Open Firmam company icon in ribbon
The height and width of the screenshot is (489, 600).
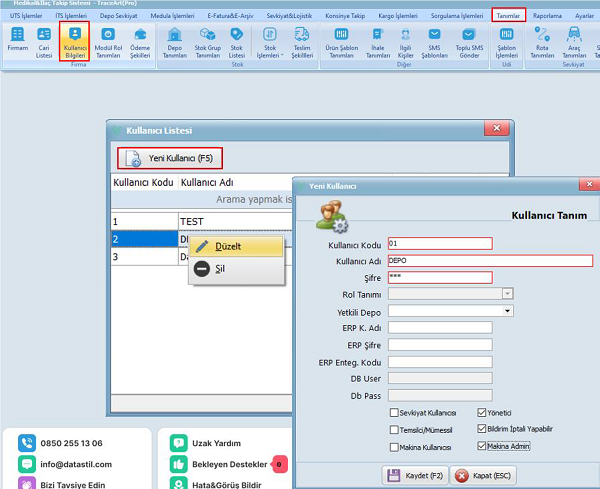(x=16, y=40)
